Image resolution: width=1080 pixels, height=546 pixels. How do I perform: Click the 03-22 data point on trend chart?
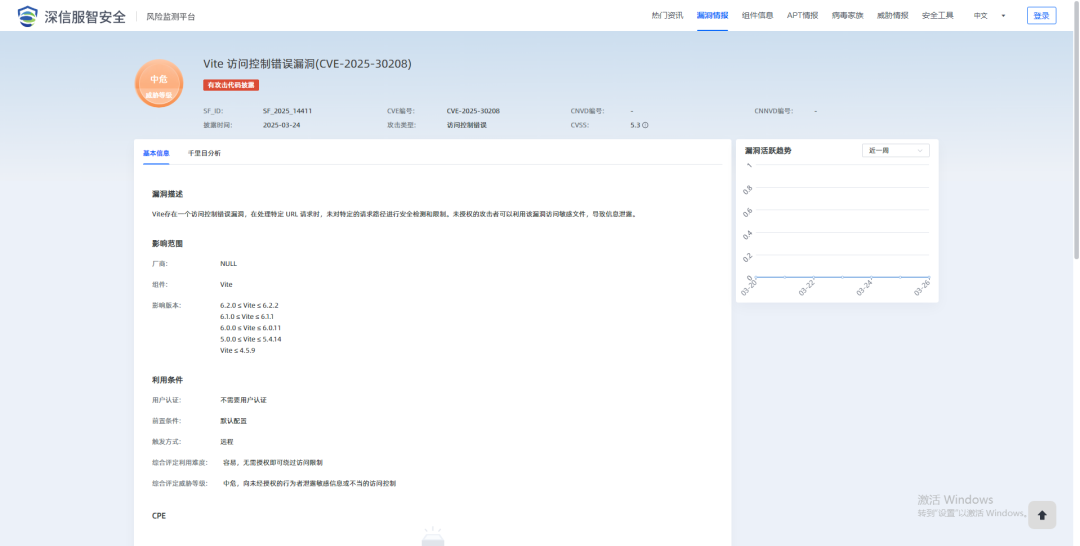[813, 277]
